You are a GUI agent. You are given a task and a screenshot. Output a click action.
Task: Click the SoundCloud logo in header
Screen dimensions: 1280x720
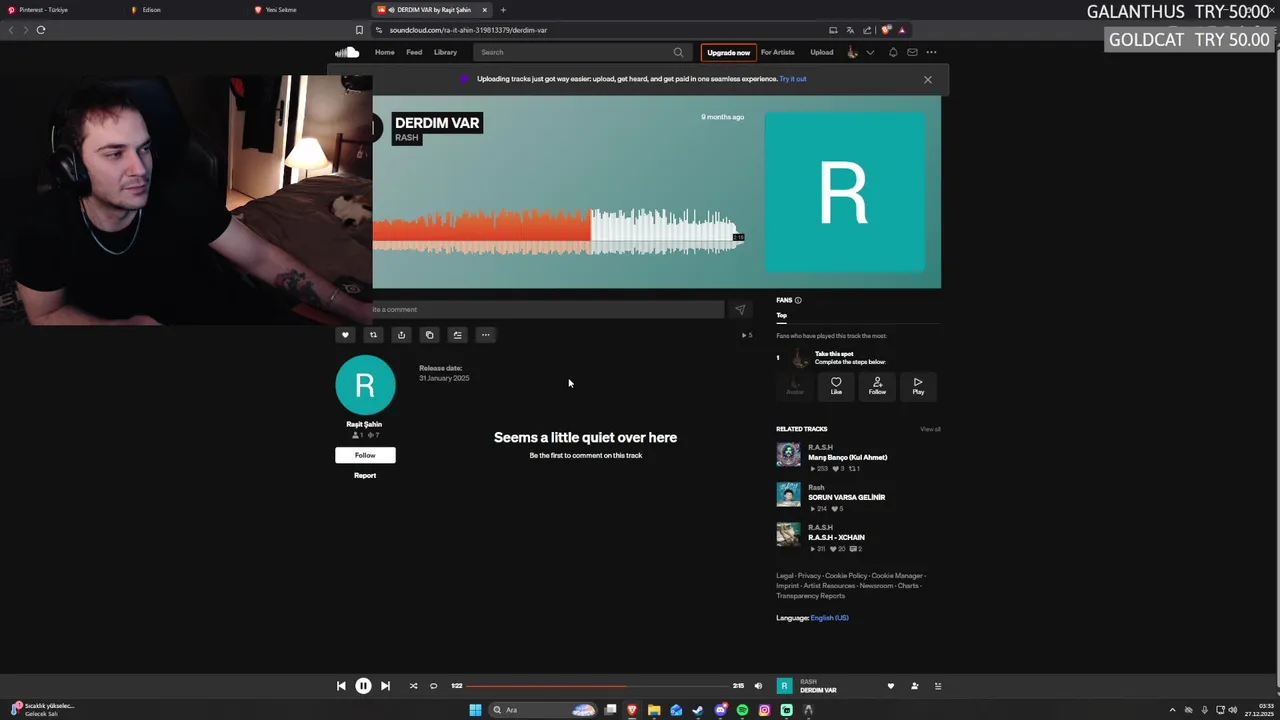point(347,52)
